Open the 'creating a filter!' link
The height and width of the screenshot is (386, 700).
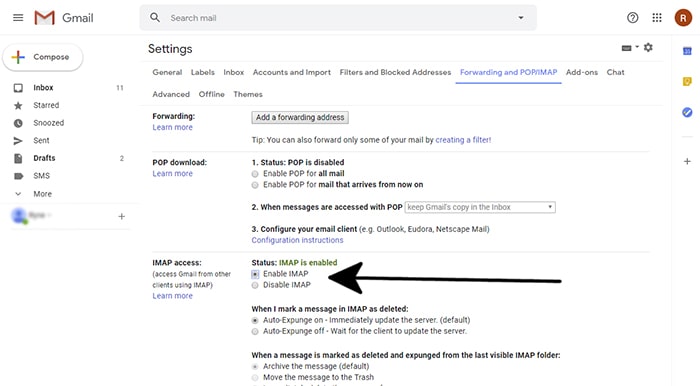(463, 140)
